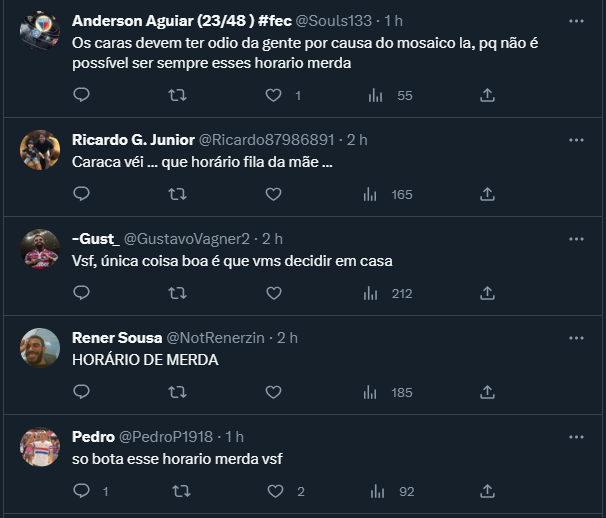Reply to Pedro's tweet
Image resolution: width=606 pixels, height=518 pixels.
pyautogui.click(x=82, y=491)
